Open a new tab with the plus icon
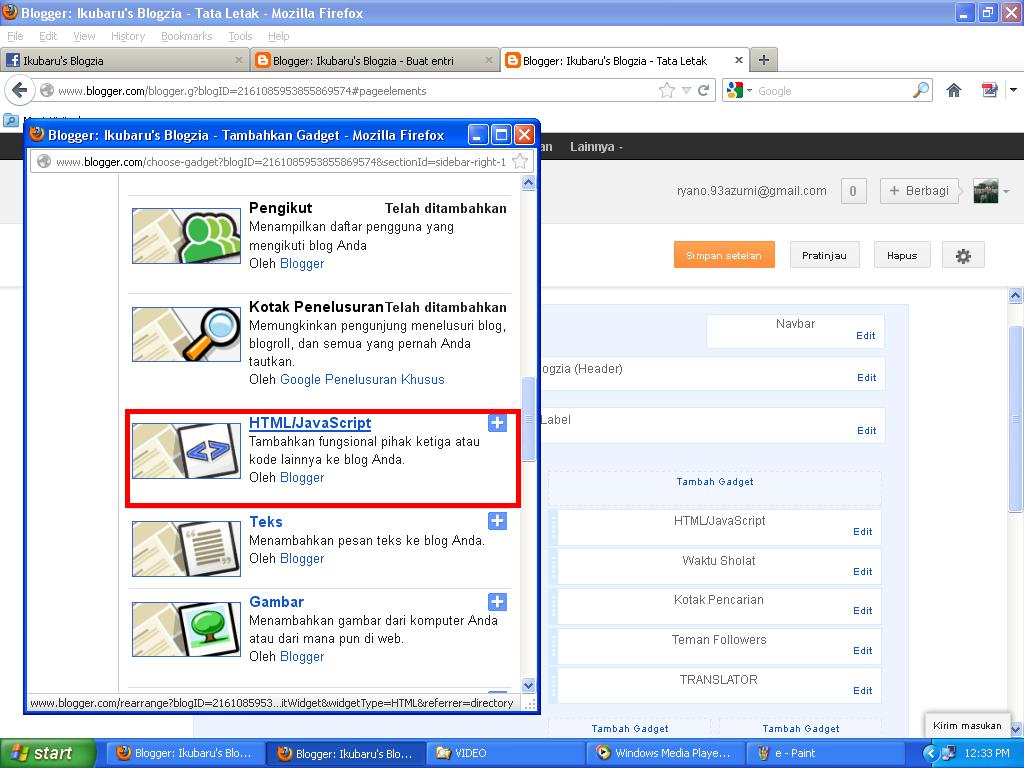The image size is (1024, 768). (763, 59)
